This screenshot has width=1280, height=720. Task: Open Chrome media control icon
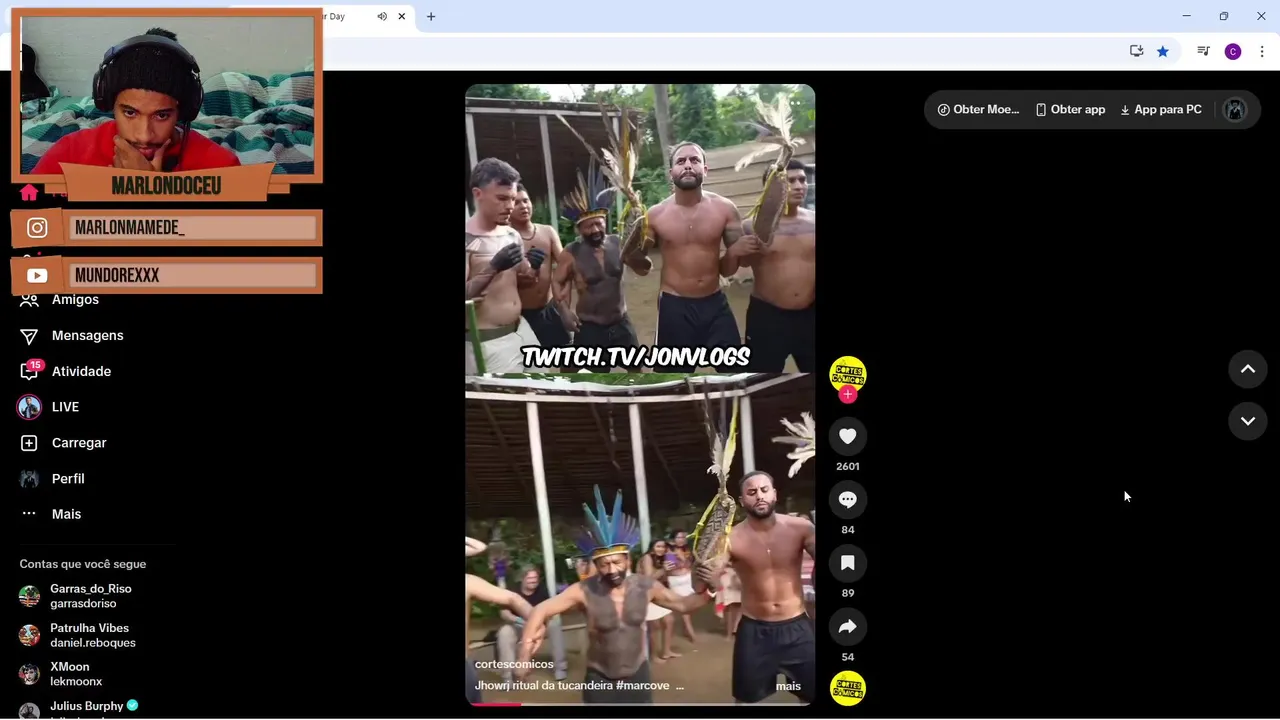point(1203,51)
